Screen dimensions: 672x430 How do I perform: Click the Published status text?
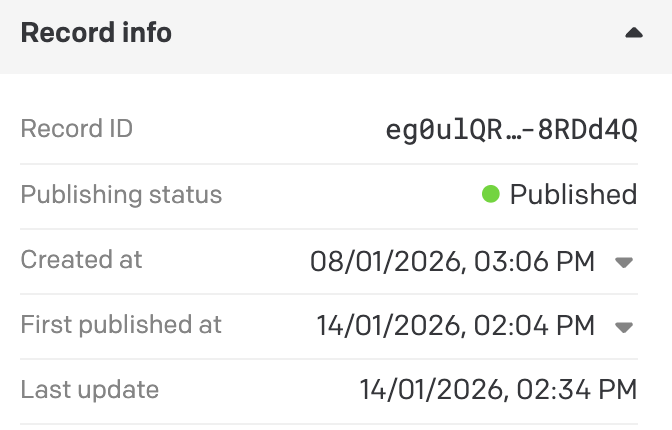pyautogui.click(x=573, y=194)
